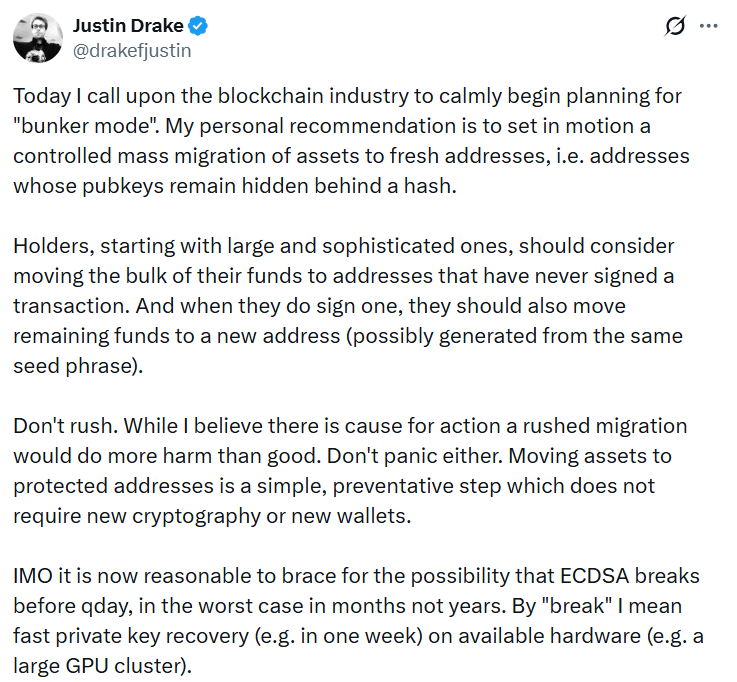Open the three-dot more options menu

point(709,26)
